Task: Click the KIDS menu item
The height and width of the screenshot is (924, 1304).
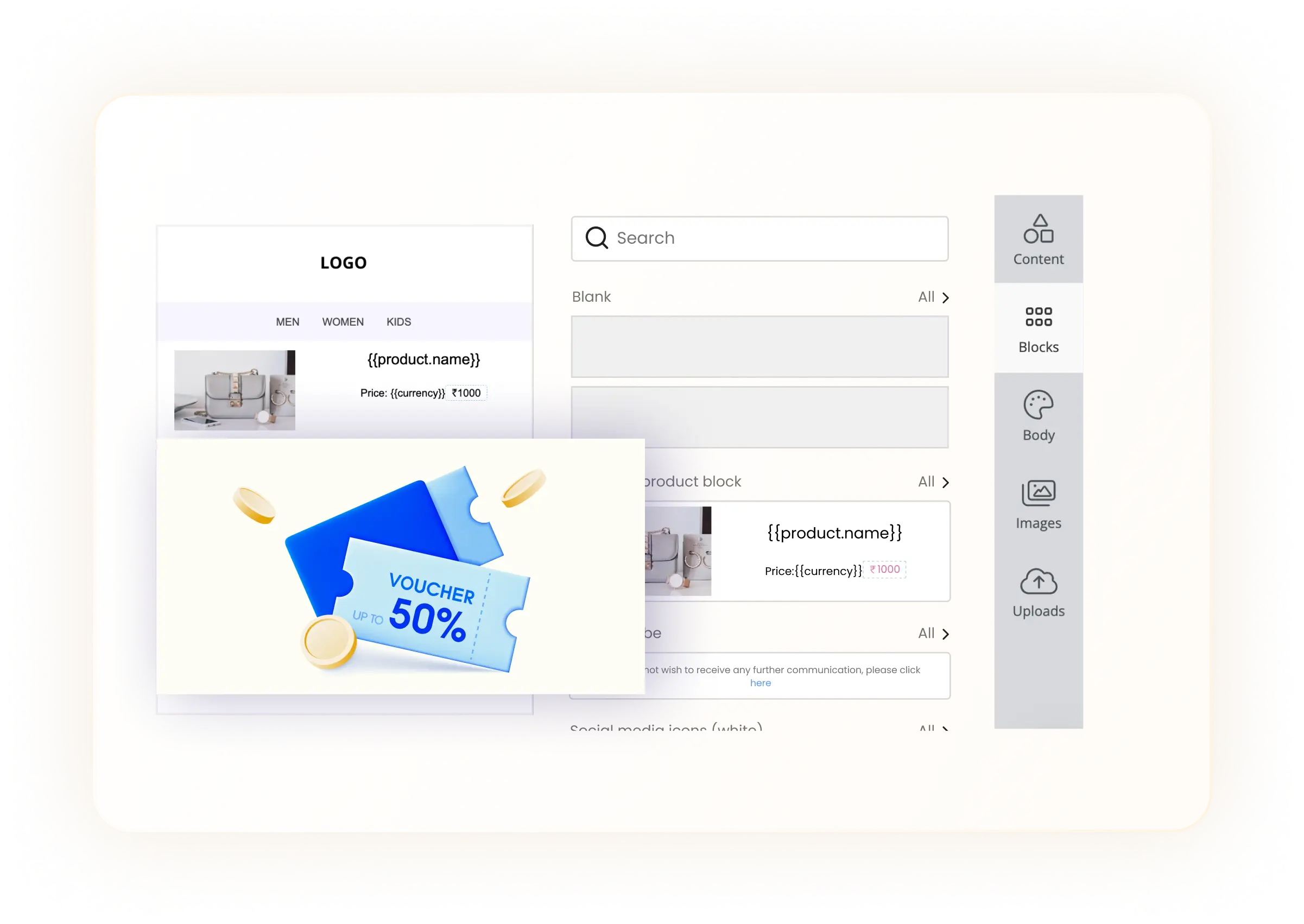Action: coord(398,322)
